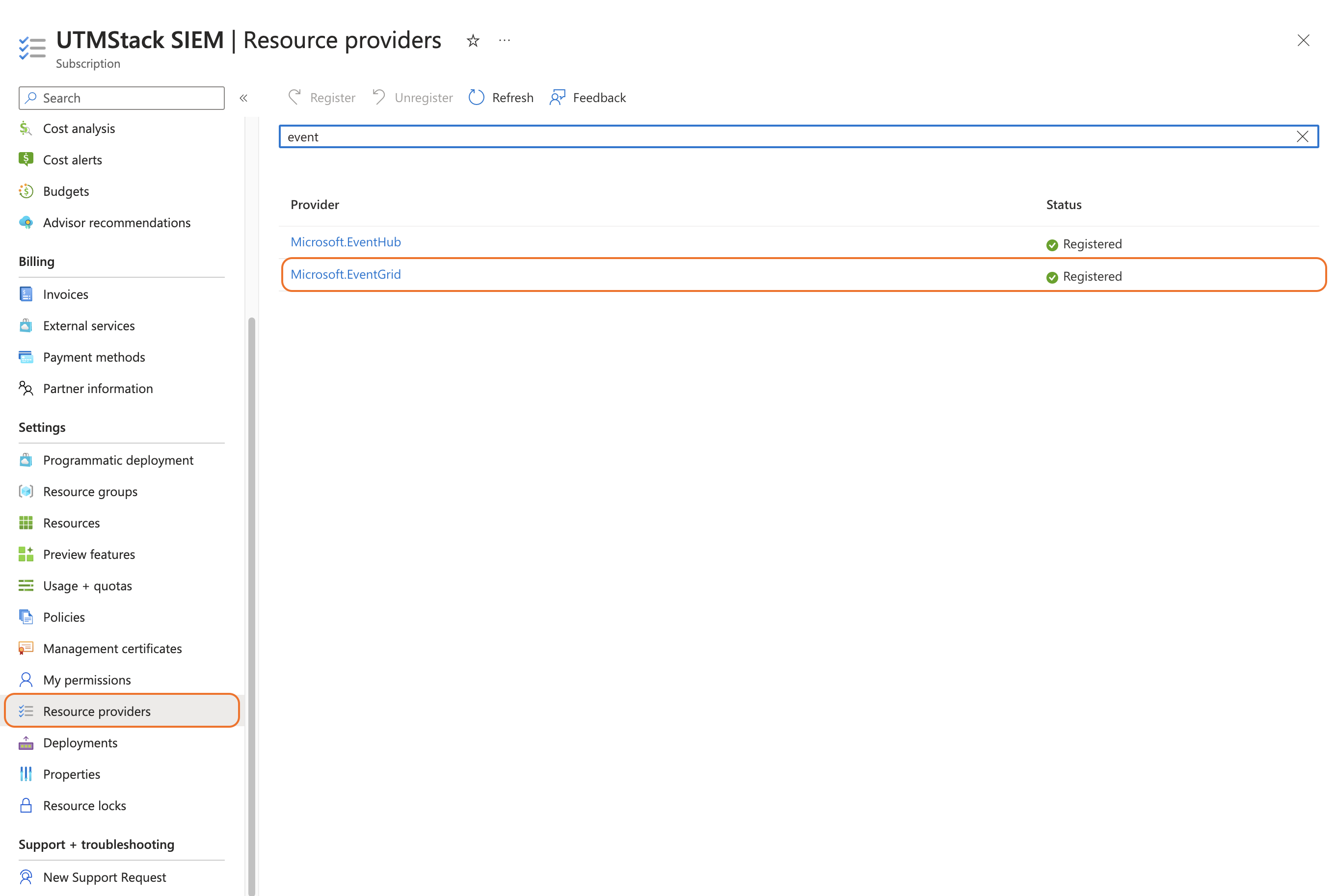Select Resource providers in the sidebar
Viewport: 1336px width, 896px height.
(97, 712)
